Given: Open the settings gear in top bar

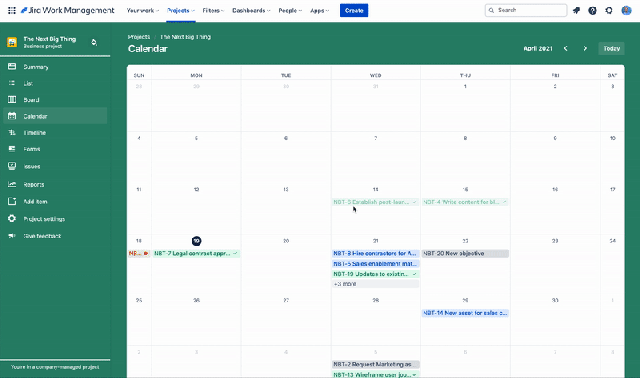Looking at the screenshot, I should pos(609,11).
